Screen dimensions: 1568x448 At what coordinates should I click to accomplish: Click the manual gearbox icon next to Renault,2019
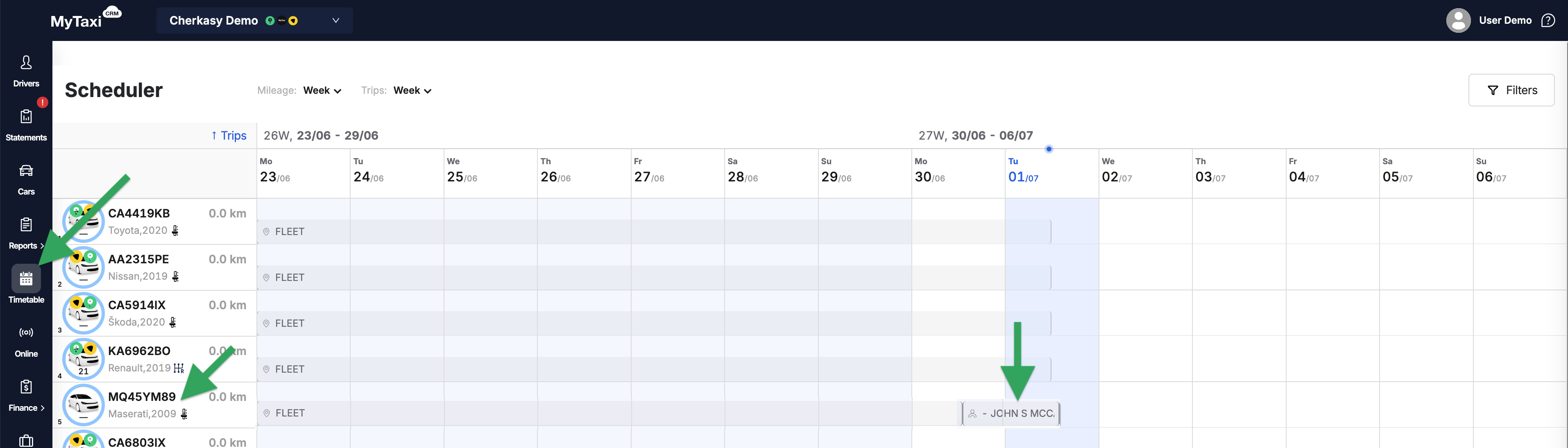point(178,368)
